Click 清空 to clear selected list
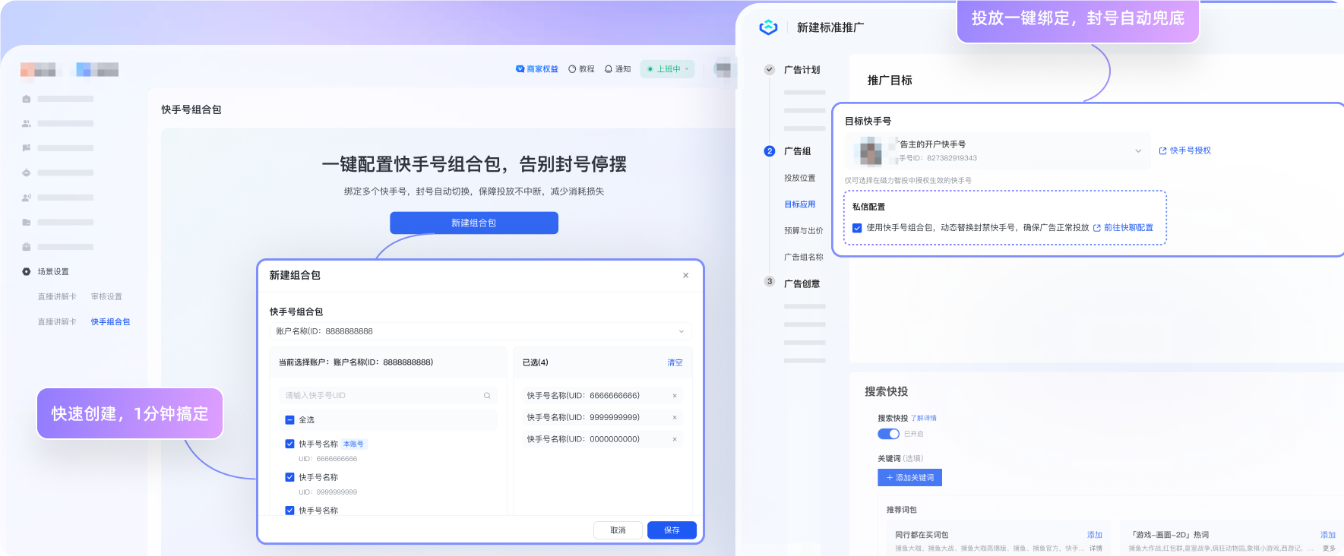Screen dimensions: 1344x556 click(x=675, y=362)
